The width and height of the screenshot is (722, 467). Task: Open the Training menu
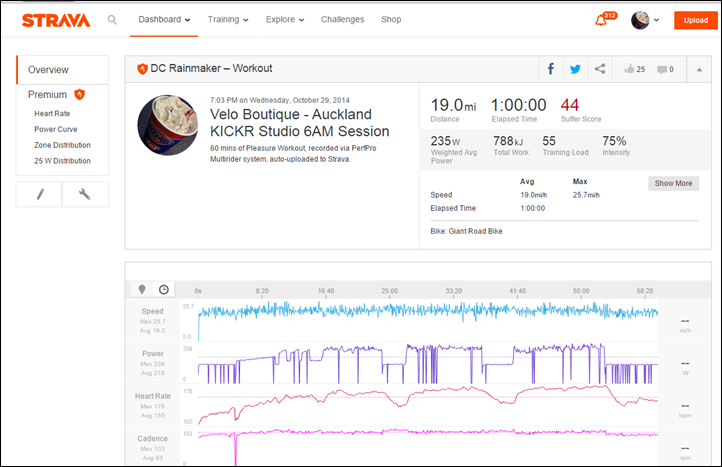pyautogui.click(x=228, y=19)
